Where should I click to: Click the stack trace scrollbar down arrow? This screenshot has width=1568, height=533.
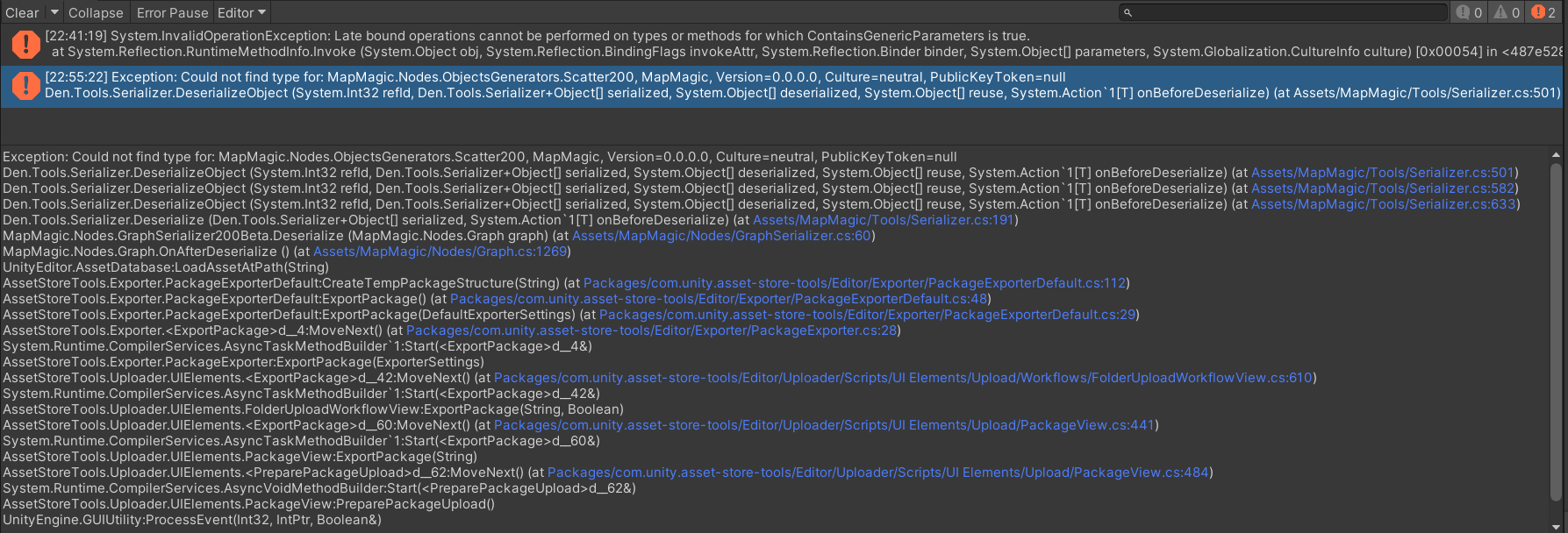(x=1557, y=527)
